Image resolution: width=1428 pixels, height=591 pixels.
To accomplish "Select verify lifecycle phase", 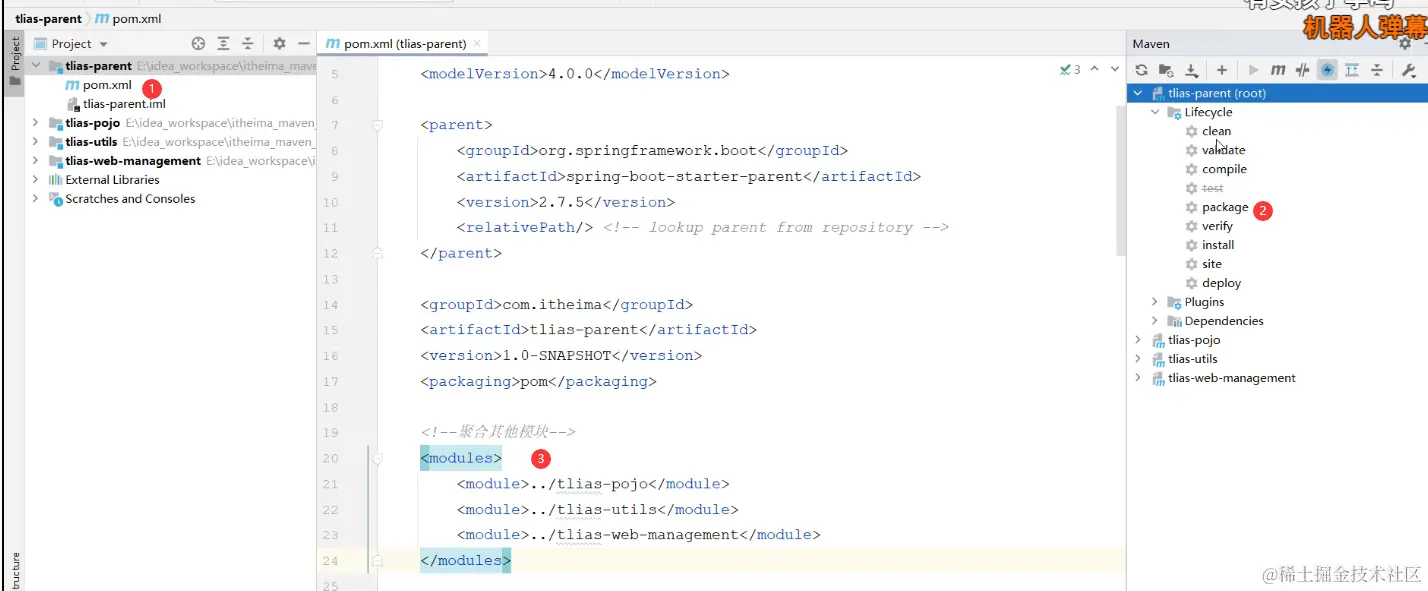I will point(1217,226).
